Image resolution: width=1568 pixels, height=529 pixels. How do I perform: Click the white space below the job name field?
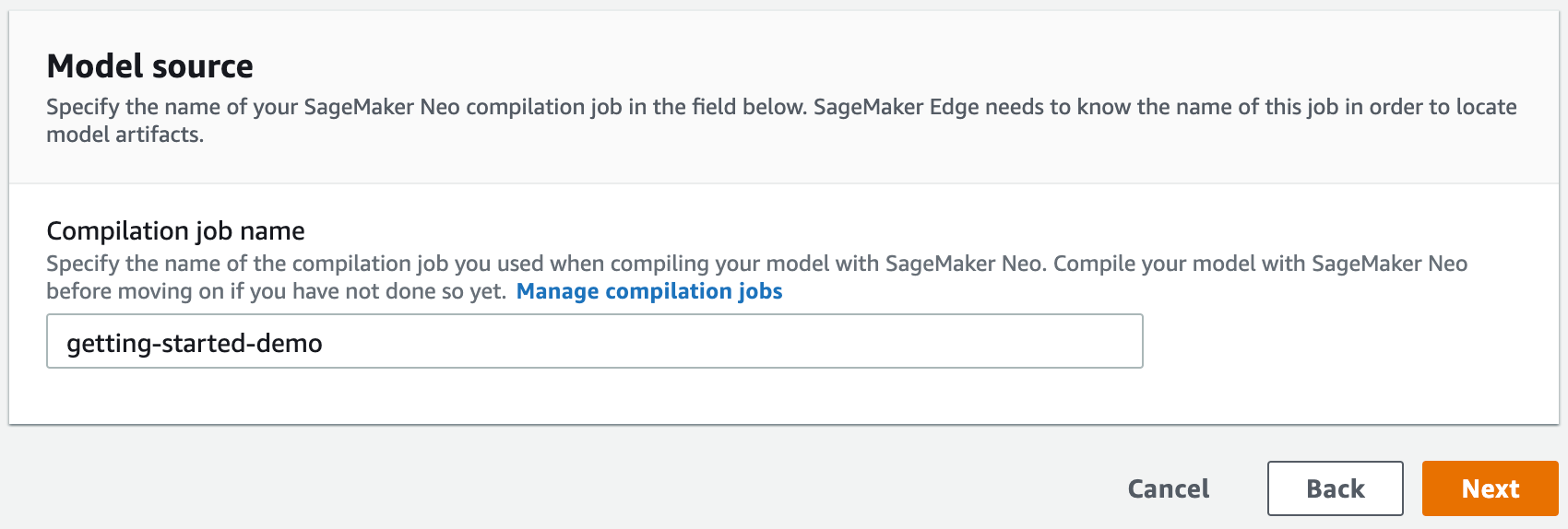point(594,396)
